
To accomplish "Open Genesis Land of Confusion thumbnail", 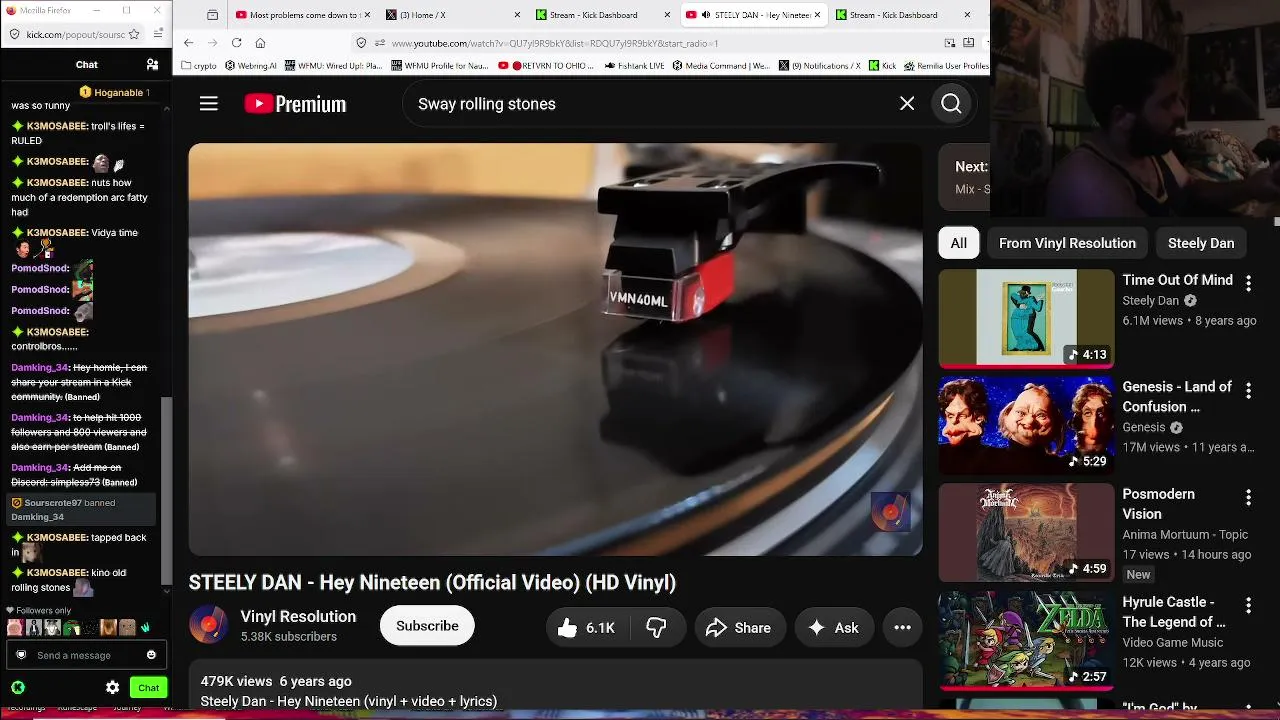I will pyautogui.click(x=1026, y=426).
